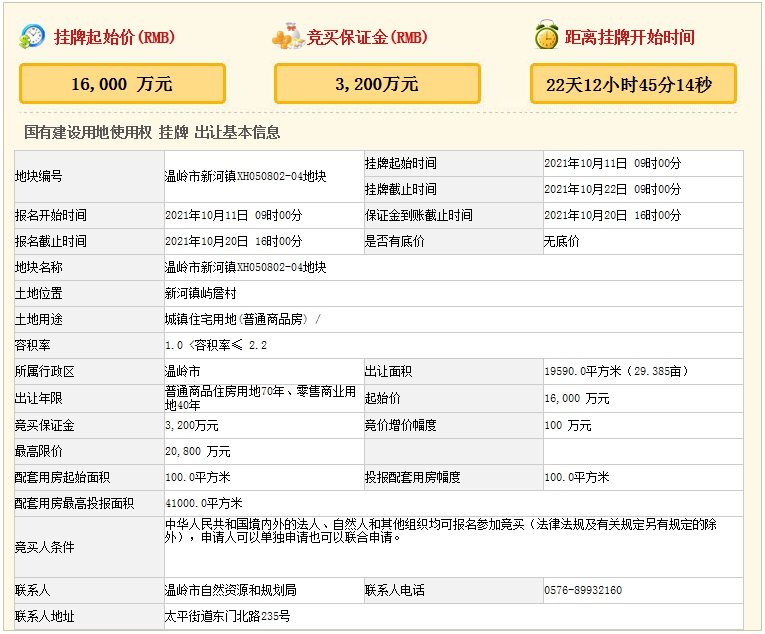Click the 报名开始时间 label

pyautogui.click(x=51, y=215)
